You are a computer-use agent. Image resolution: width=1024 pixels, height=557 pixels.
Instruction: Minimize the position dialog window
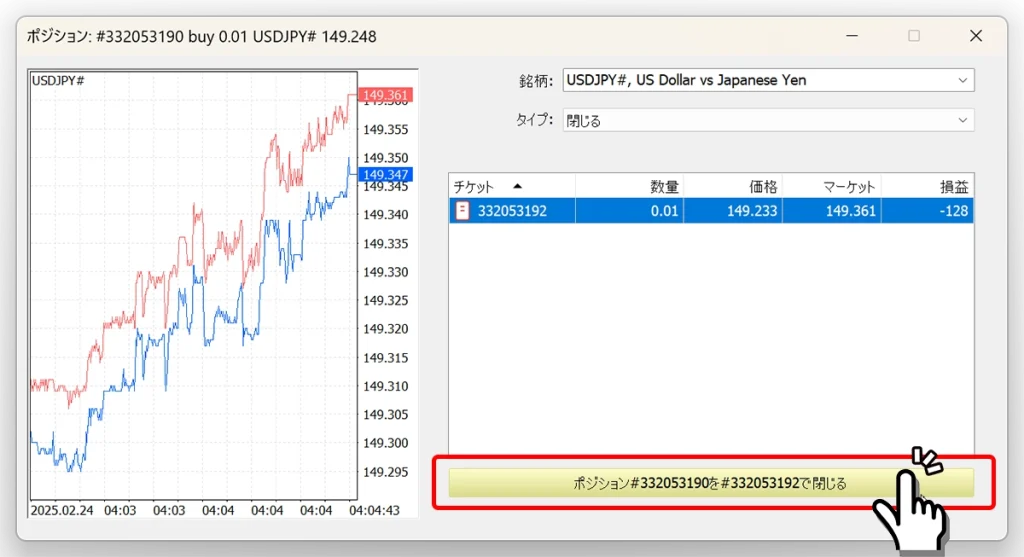[852, 36]
